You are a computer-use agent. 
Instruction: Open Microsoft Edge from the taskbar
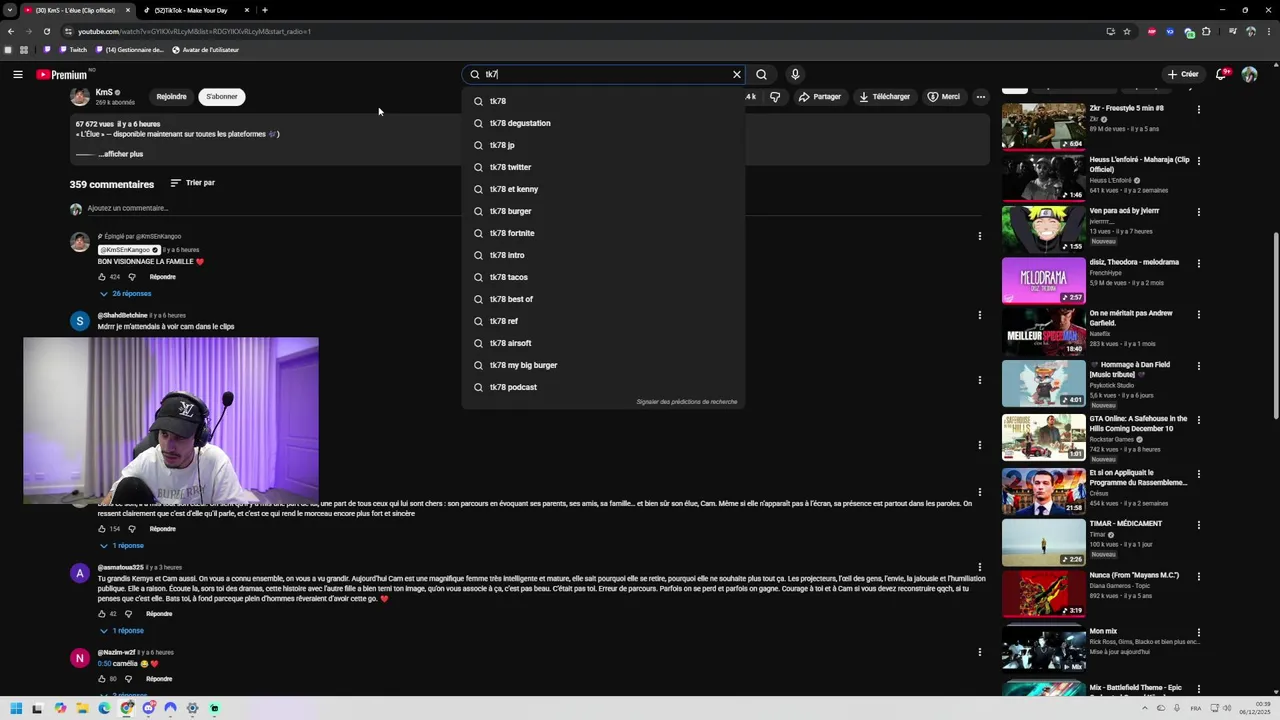pyautogui.click(x=104, y=708)
